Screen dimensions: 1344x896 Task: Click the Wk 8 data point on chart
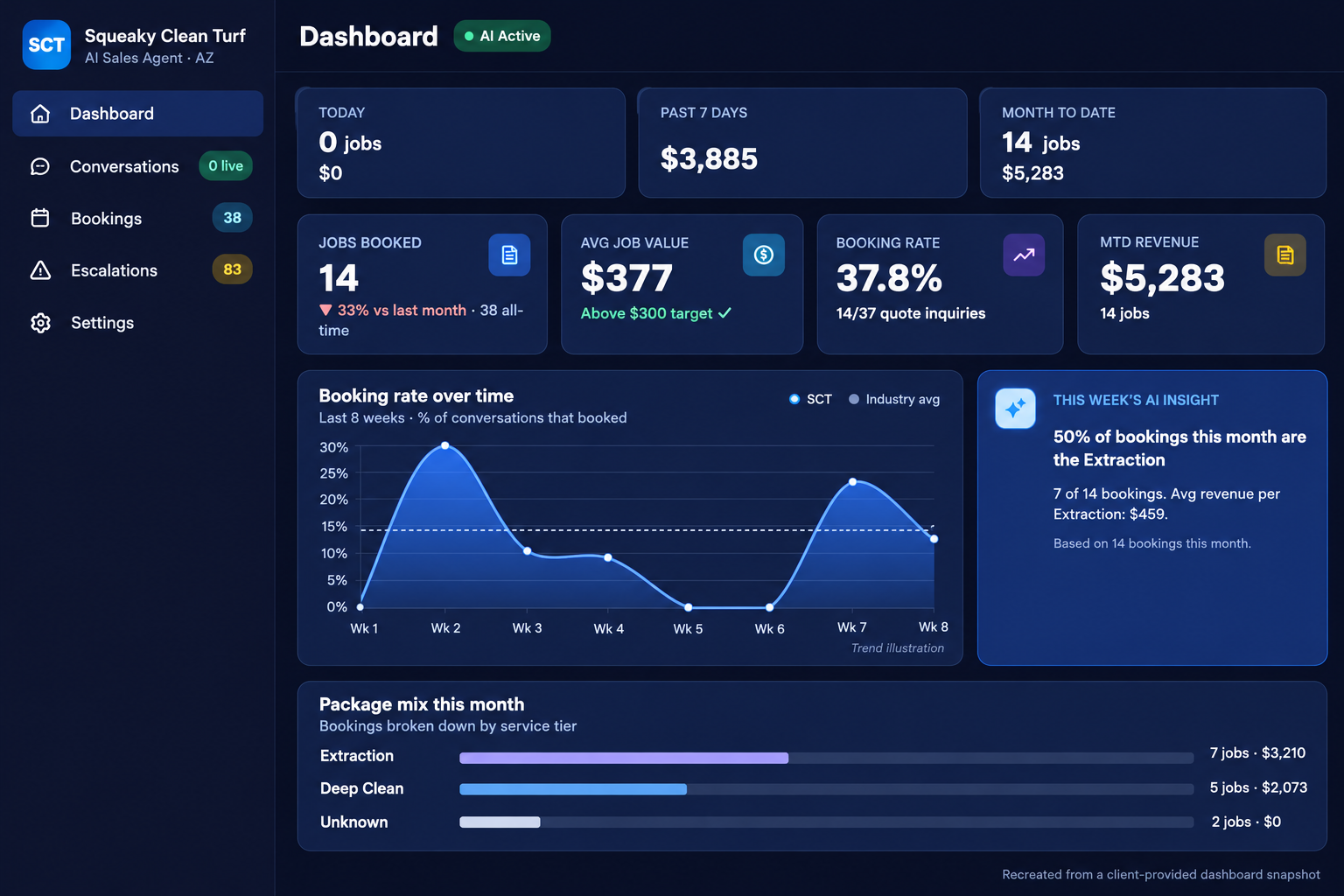pyautogui.click(x=934, y=539)
